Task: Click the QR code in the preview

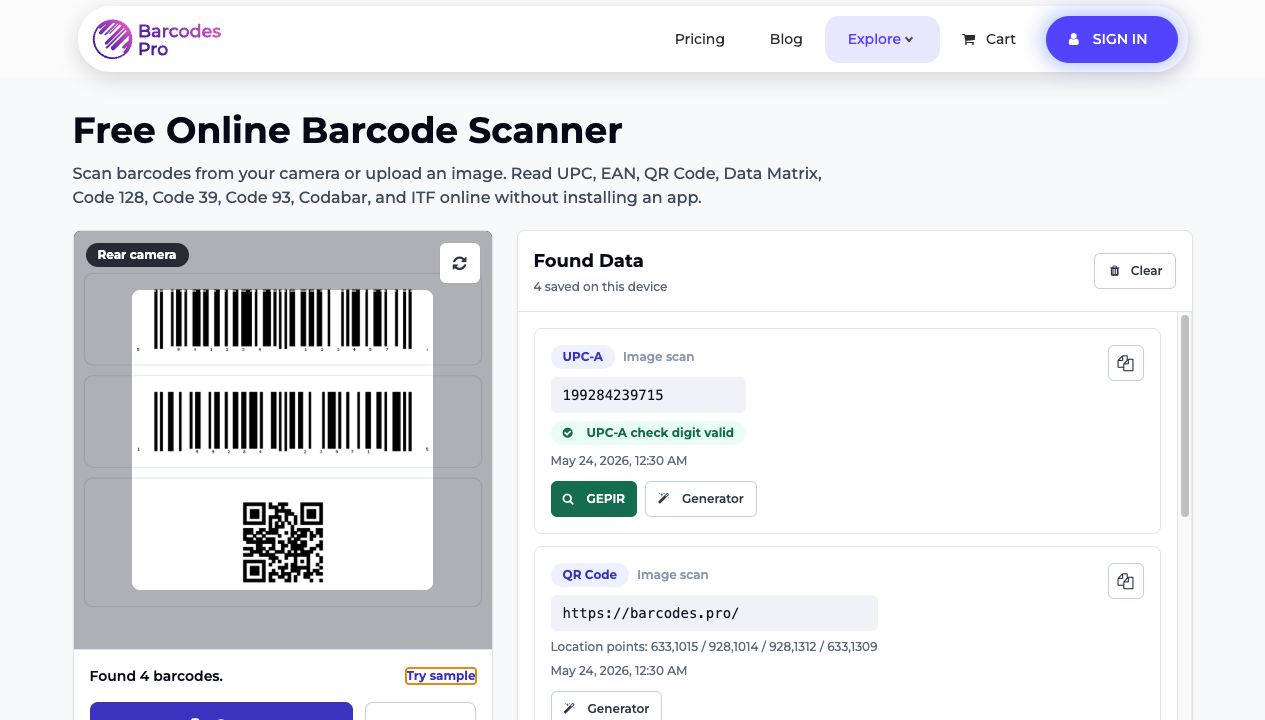Action: point(283,542)
